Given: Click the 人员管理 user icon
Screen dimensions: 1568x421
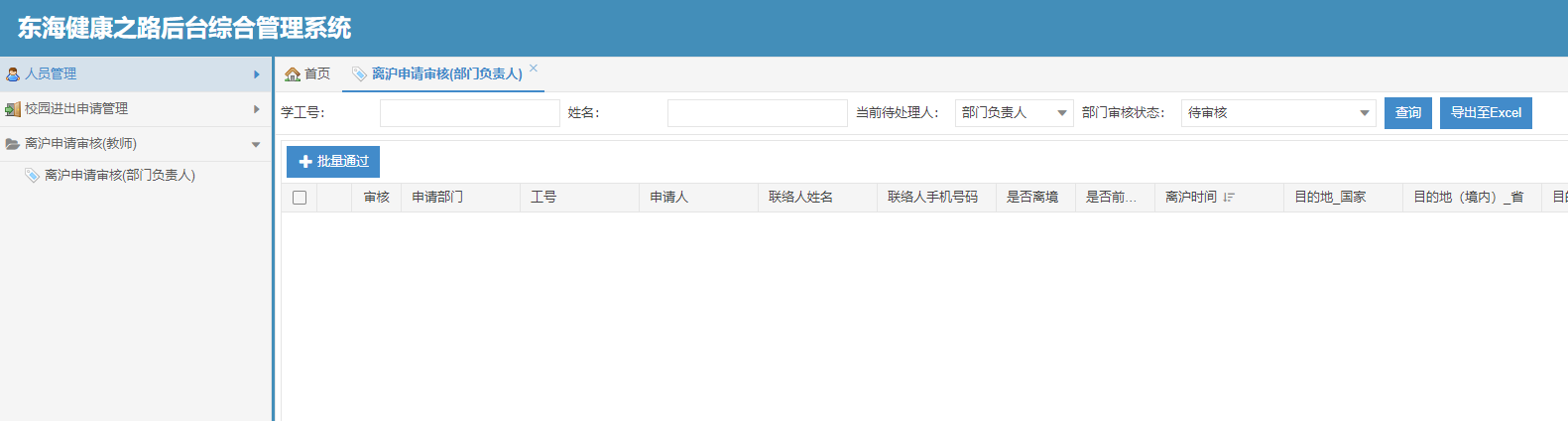Looking at the screenshot, I should click(x=13, y=74).
